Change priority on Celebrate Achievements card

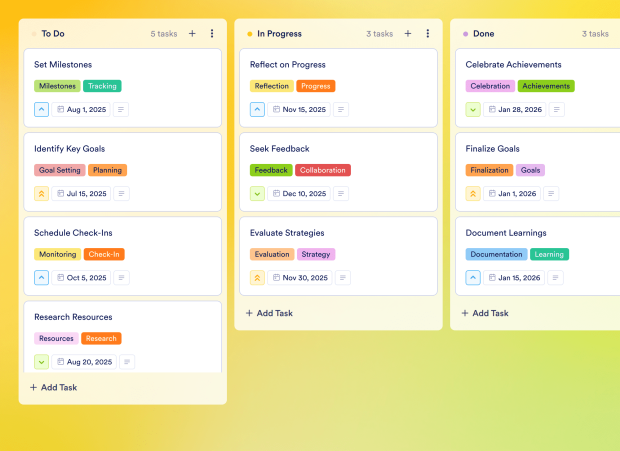[473, 110]
